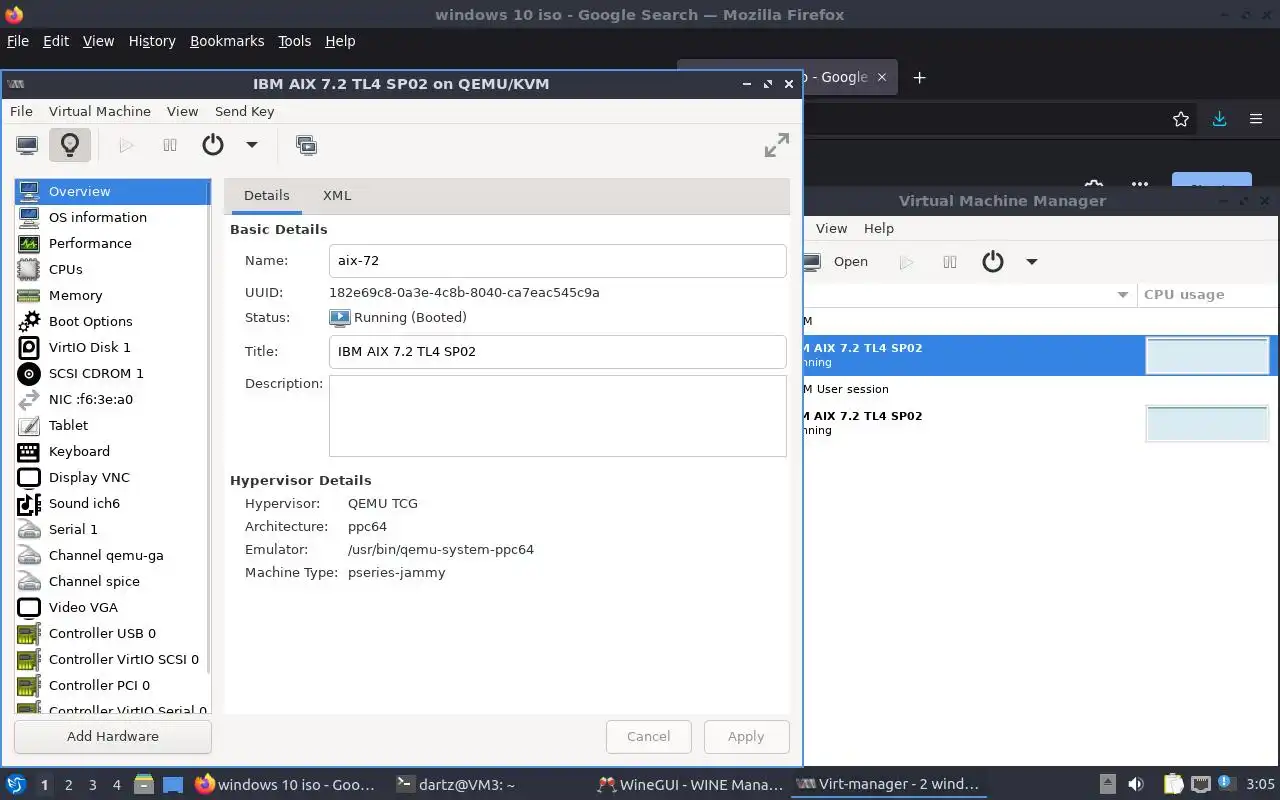1280x800 pixels.
Task: Click the Pause VM icon in toolbar
Action: click(170, 145)
